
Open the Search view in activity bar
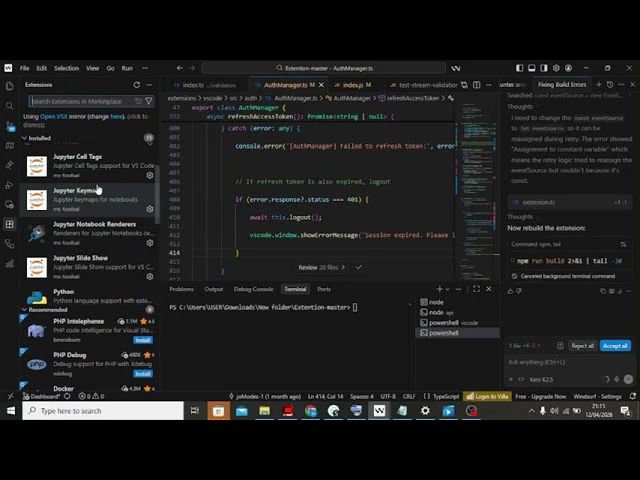click(9, 106)
